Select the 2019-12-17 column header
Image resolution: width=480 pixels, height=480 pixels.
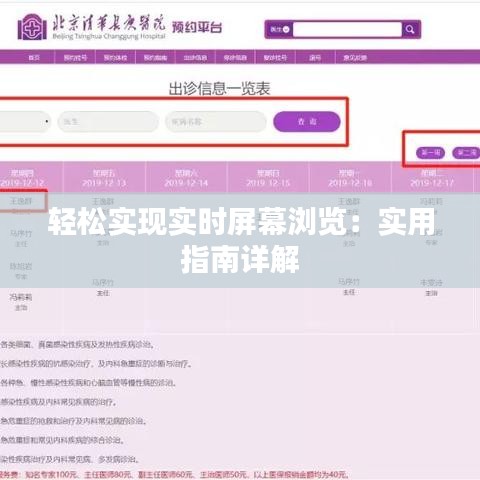[432, 178]
